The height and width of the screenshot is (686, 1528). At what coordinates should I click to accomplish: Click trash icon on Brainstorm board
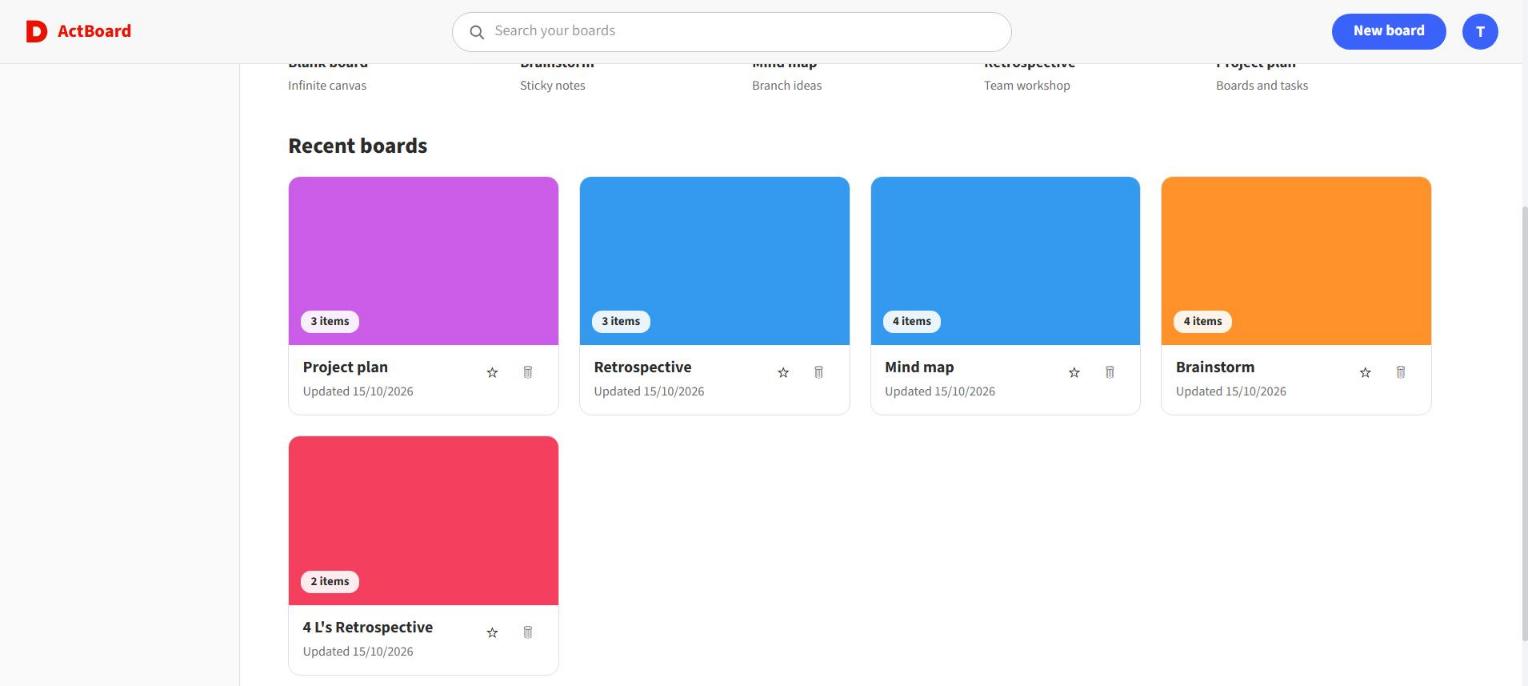[1400, 372]
